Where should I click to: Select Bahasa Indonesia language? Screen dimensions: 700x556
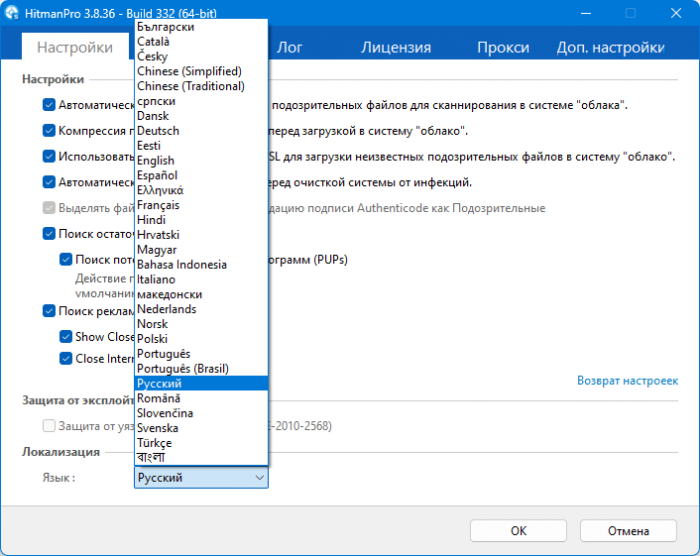pyautogui.click(x=201, y=264)
